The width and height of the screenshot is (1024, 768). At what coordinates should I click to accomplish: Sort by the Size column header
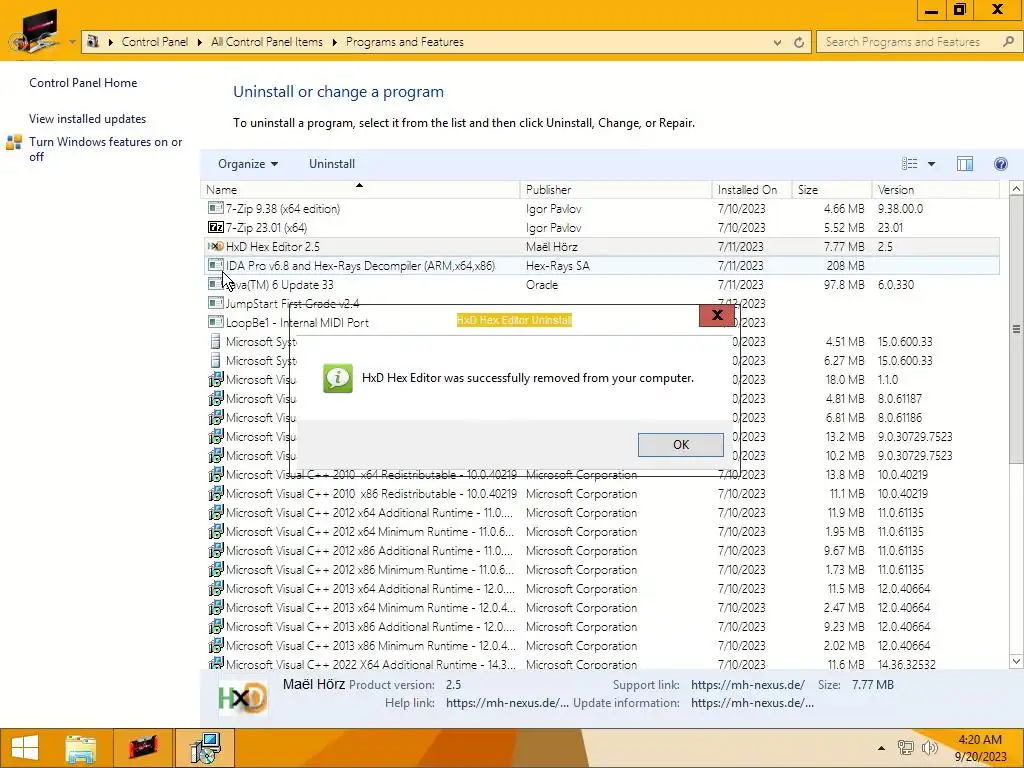[x=832, y=189]
